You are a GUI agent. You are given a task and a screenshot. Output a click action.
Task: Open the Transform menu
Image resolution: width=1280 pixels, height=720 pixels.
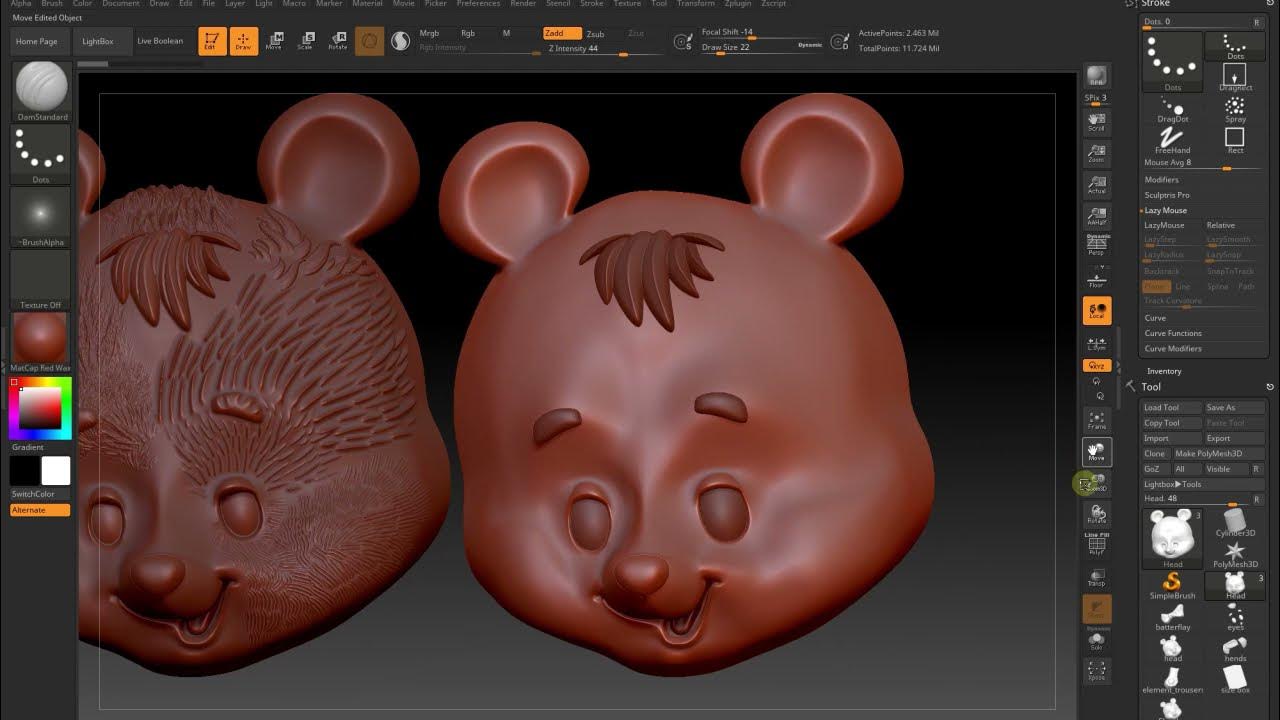click(x=695, y=4)
